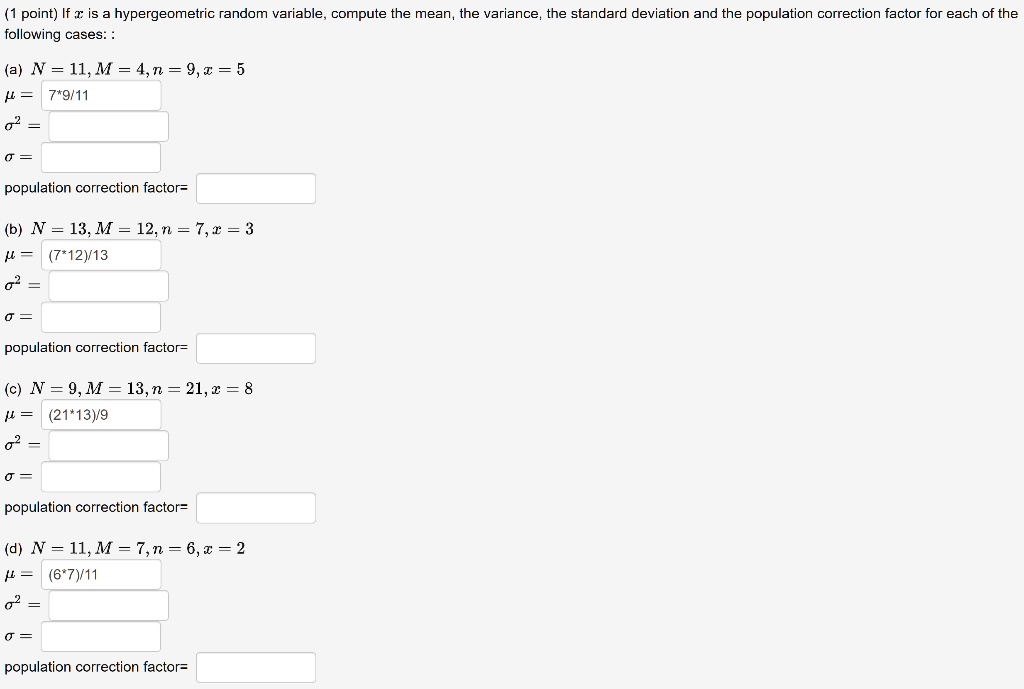Select the σ² box for part (d)
Viewport: 1024px width, 689px height.
(108, 605)
